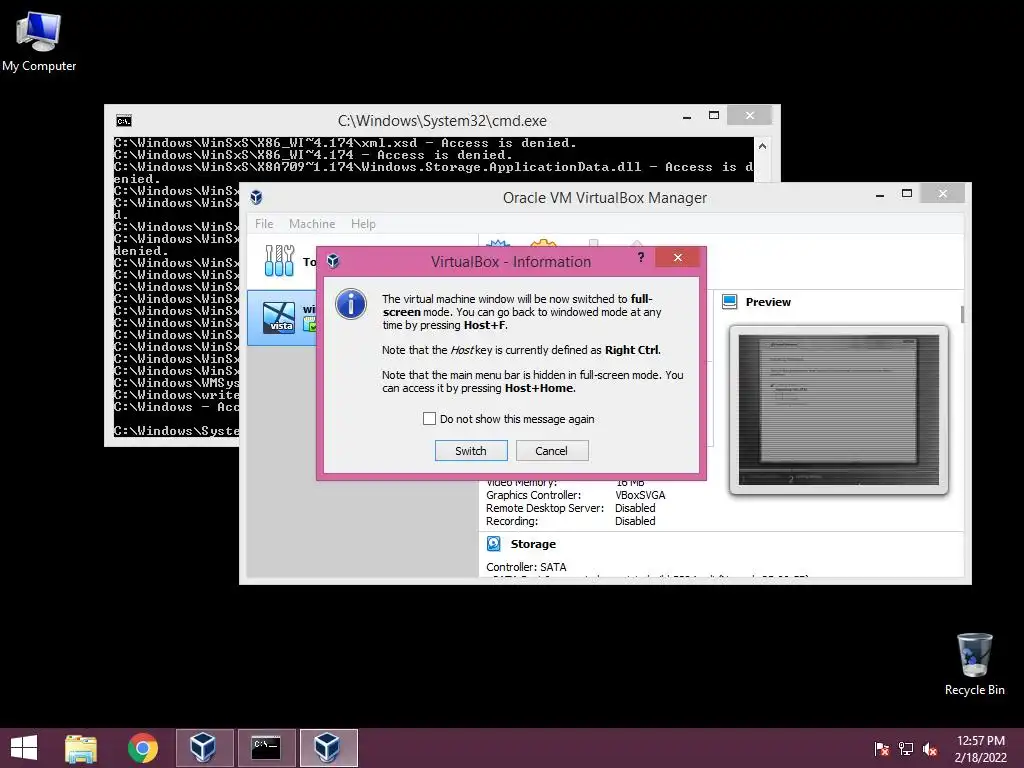Maximize the VirtualBox Manager window
This screenshot has width=1024, height=768.
906,193
